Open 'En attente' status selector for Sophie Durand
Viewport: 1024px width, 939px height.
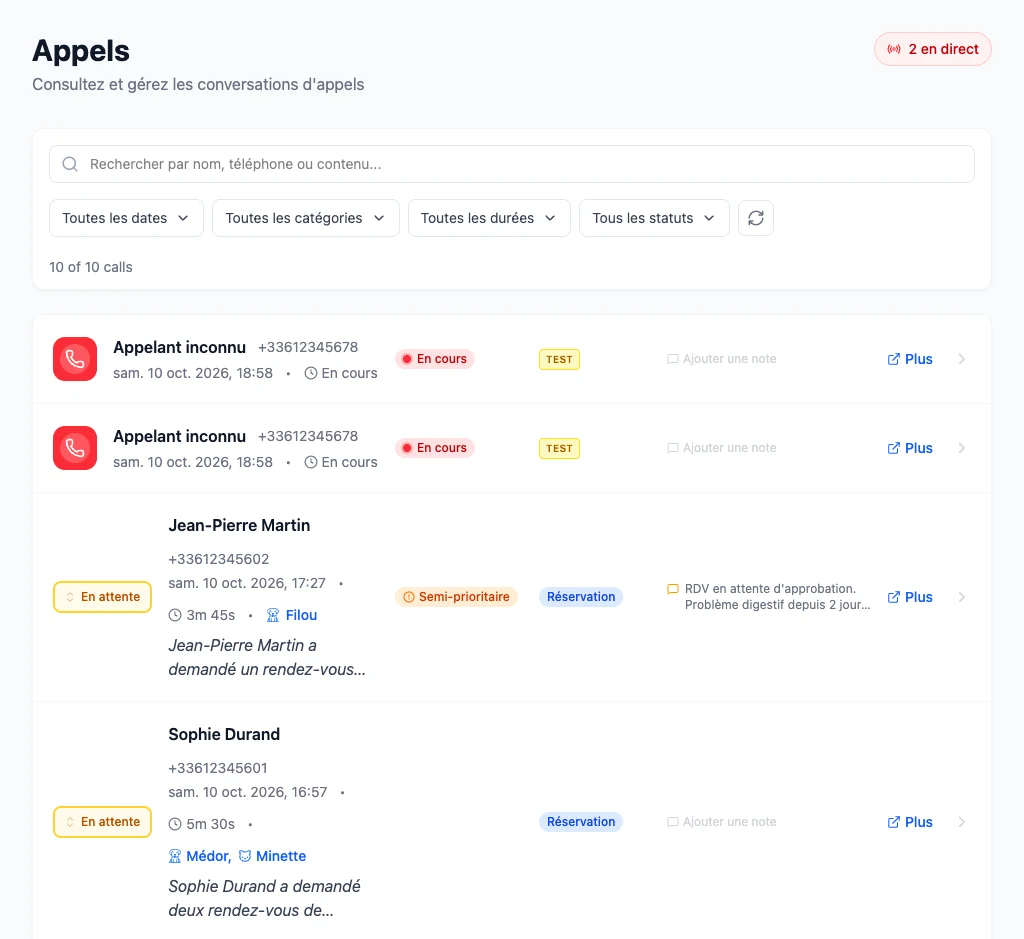pos(103,822)
